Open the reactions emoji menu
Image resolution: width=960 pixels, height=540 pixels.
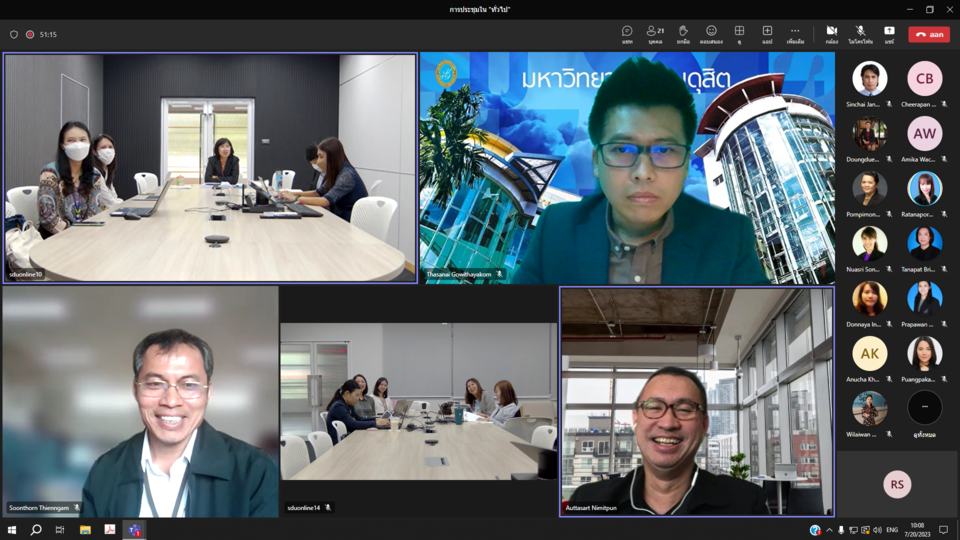pyautogui.click(x=711, y=34)
